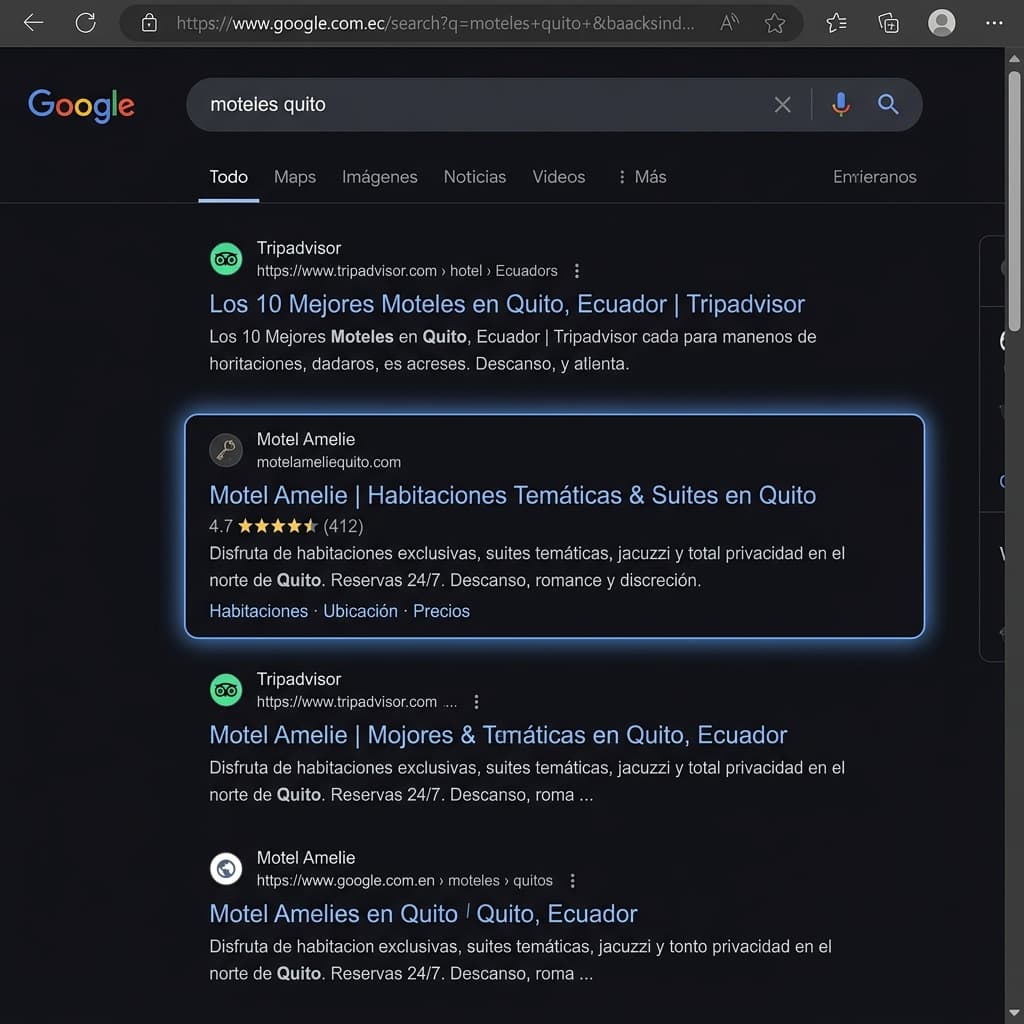Open Motel Amelies en Quito, Ecuador link
The width and height of the screenshot is (1024, 1024).
coord(423,914)
